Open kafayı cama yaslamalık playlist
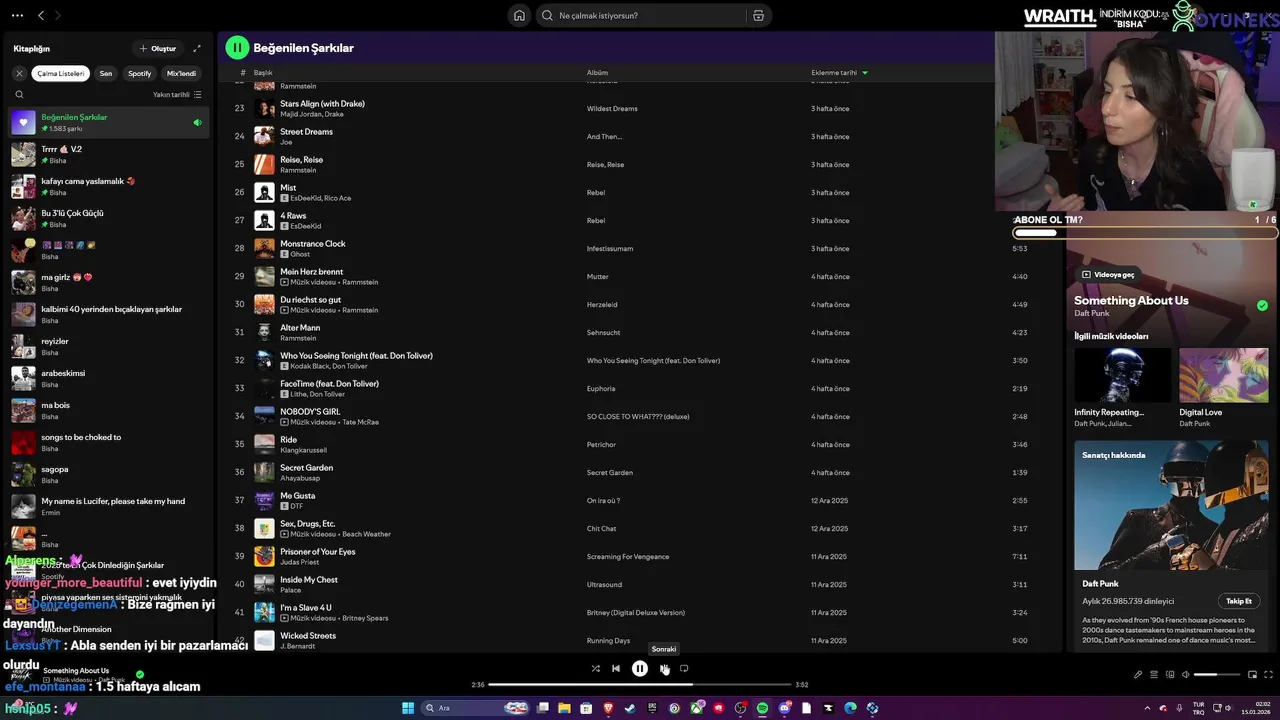Image resolution: width=1280 pixels, height=720 pixels. click(109, 186)
